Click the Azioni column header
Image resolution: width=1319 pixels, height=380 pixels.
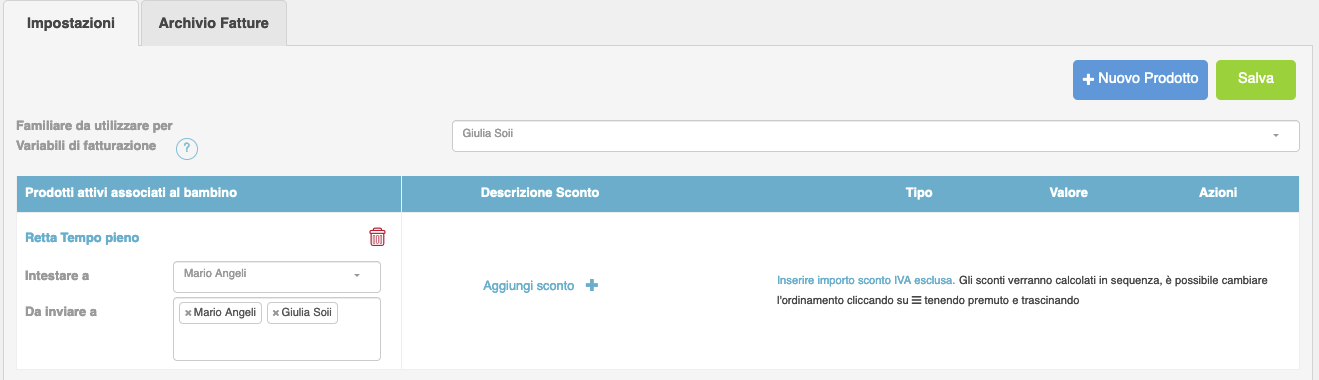pyautogui.click(x=1218, y=192)
